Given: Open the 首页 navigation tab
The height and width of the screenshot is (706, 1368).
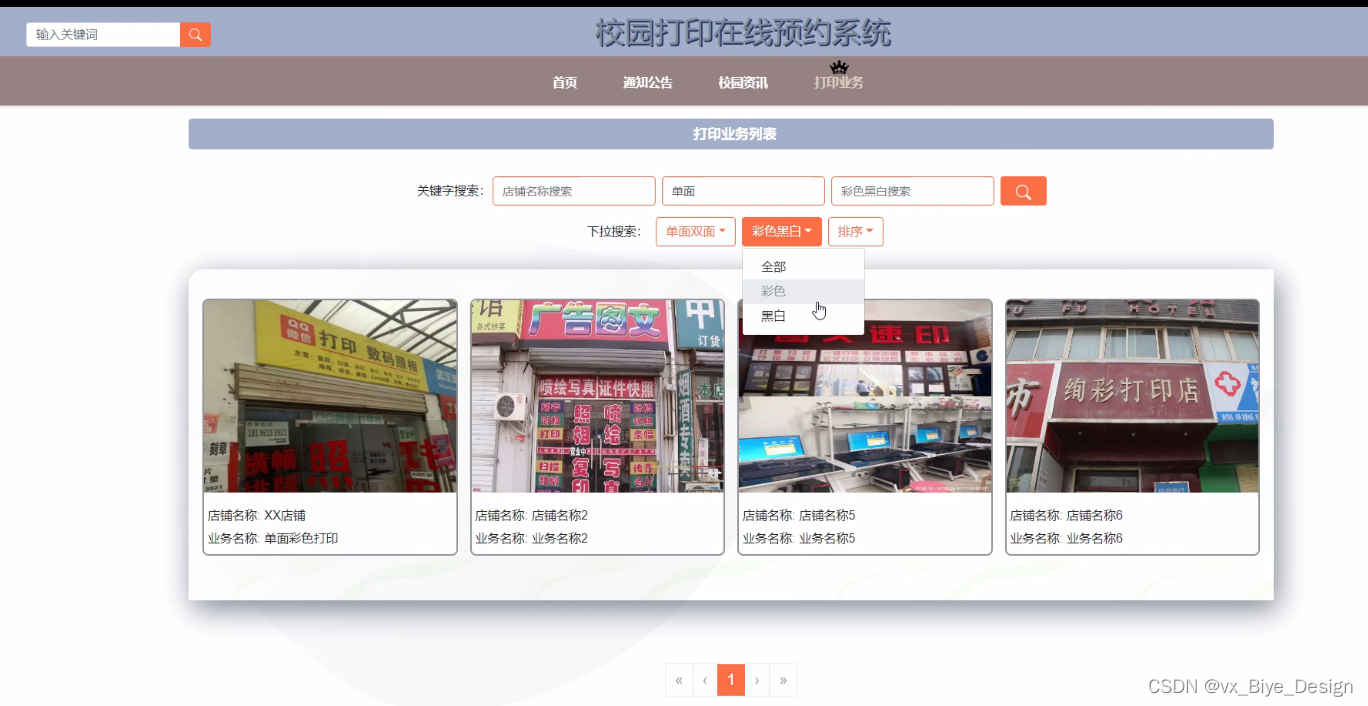Looking at the screenshot, I should 565,82.
